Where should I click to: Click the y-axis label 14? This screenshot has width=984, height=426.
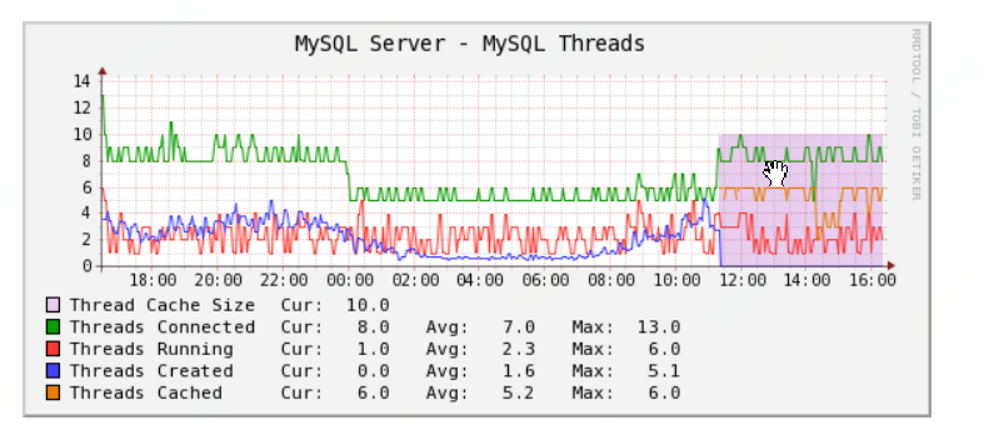(x=82, y=81)
